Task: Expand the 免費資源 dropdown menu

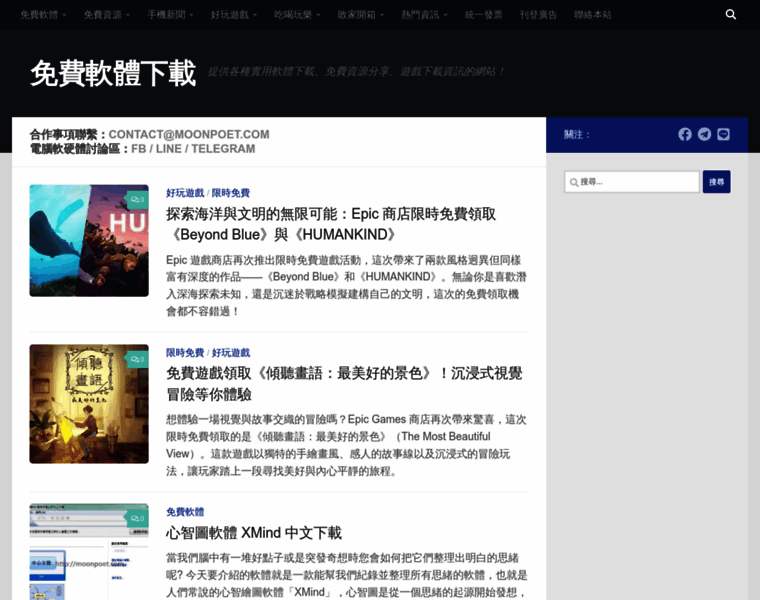Action: click(106, 15)
